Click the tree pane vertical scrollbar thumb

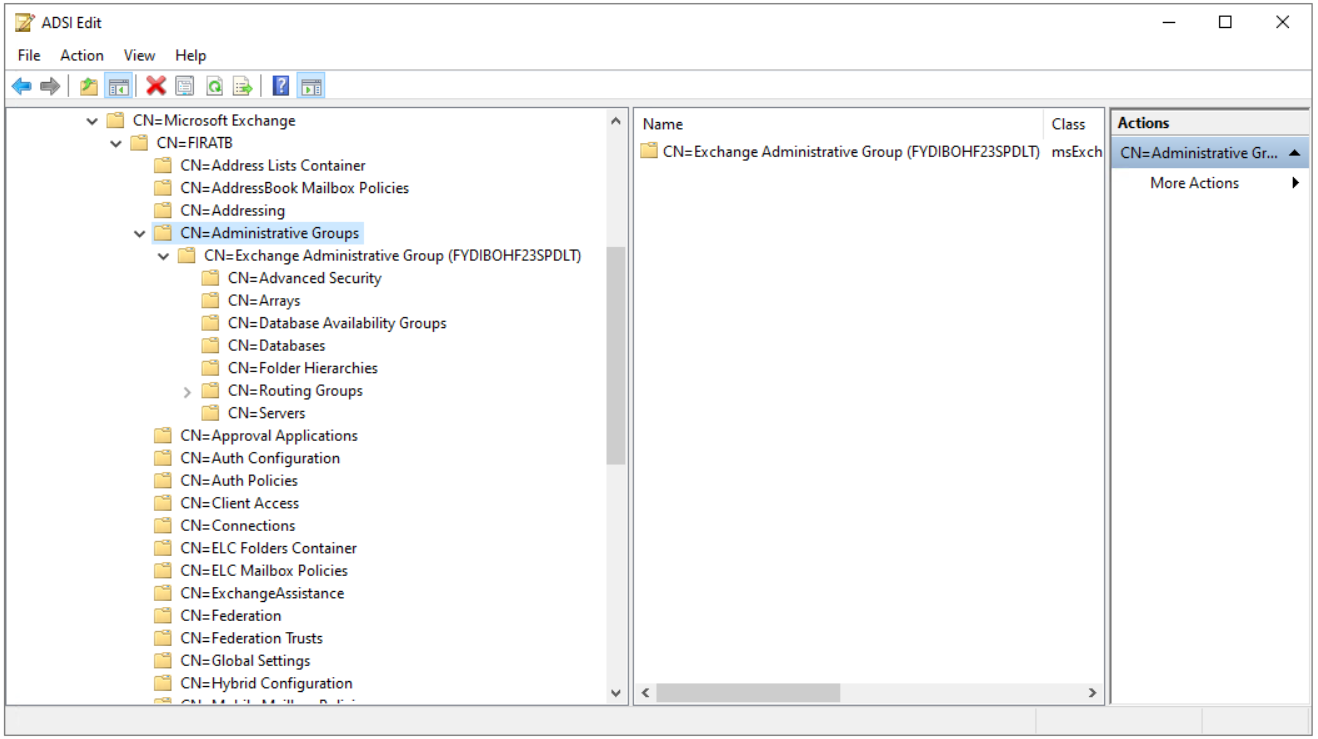[616, 355]
